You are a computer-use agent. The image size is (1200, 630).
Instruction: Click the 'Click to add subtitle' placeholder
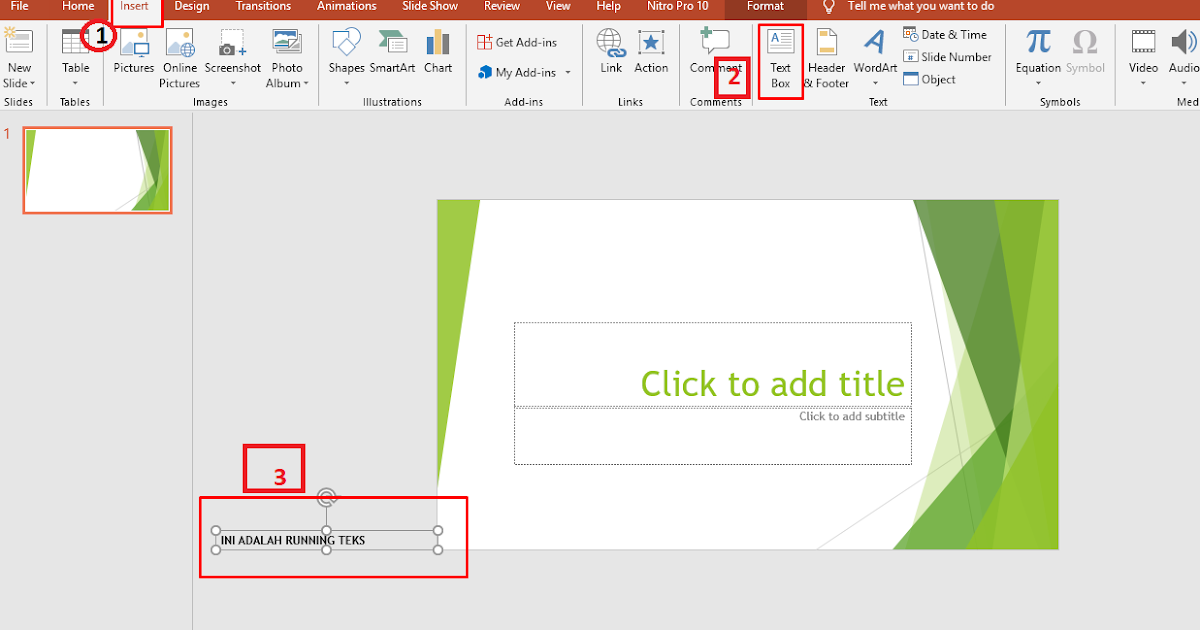pyautogui.click(x=713, y=436)
